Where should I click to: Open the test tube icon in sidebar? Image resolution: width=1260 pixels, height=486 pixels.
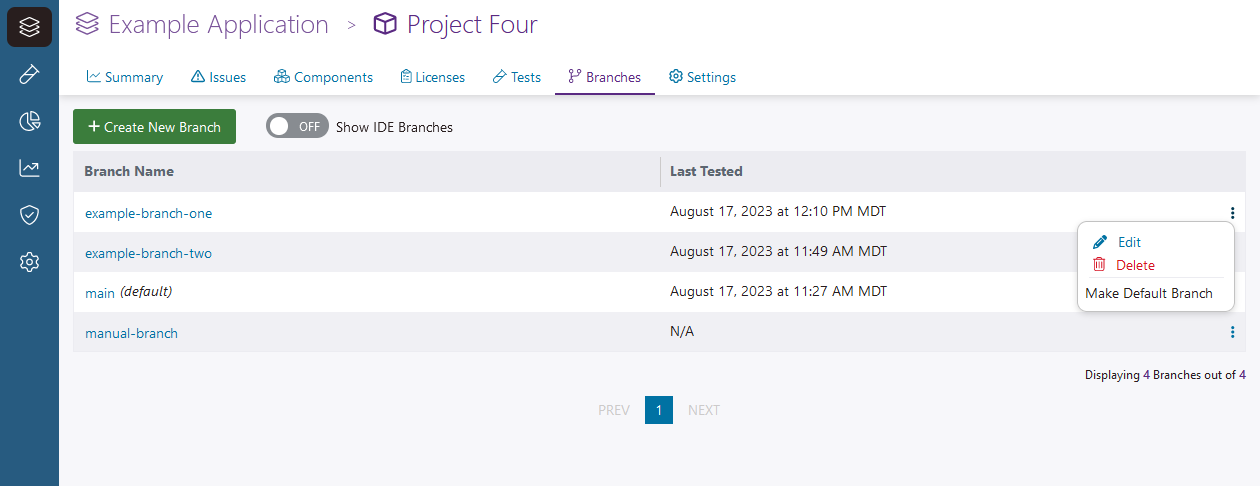pos(29,74)
